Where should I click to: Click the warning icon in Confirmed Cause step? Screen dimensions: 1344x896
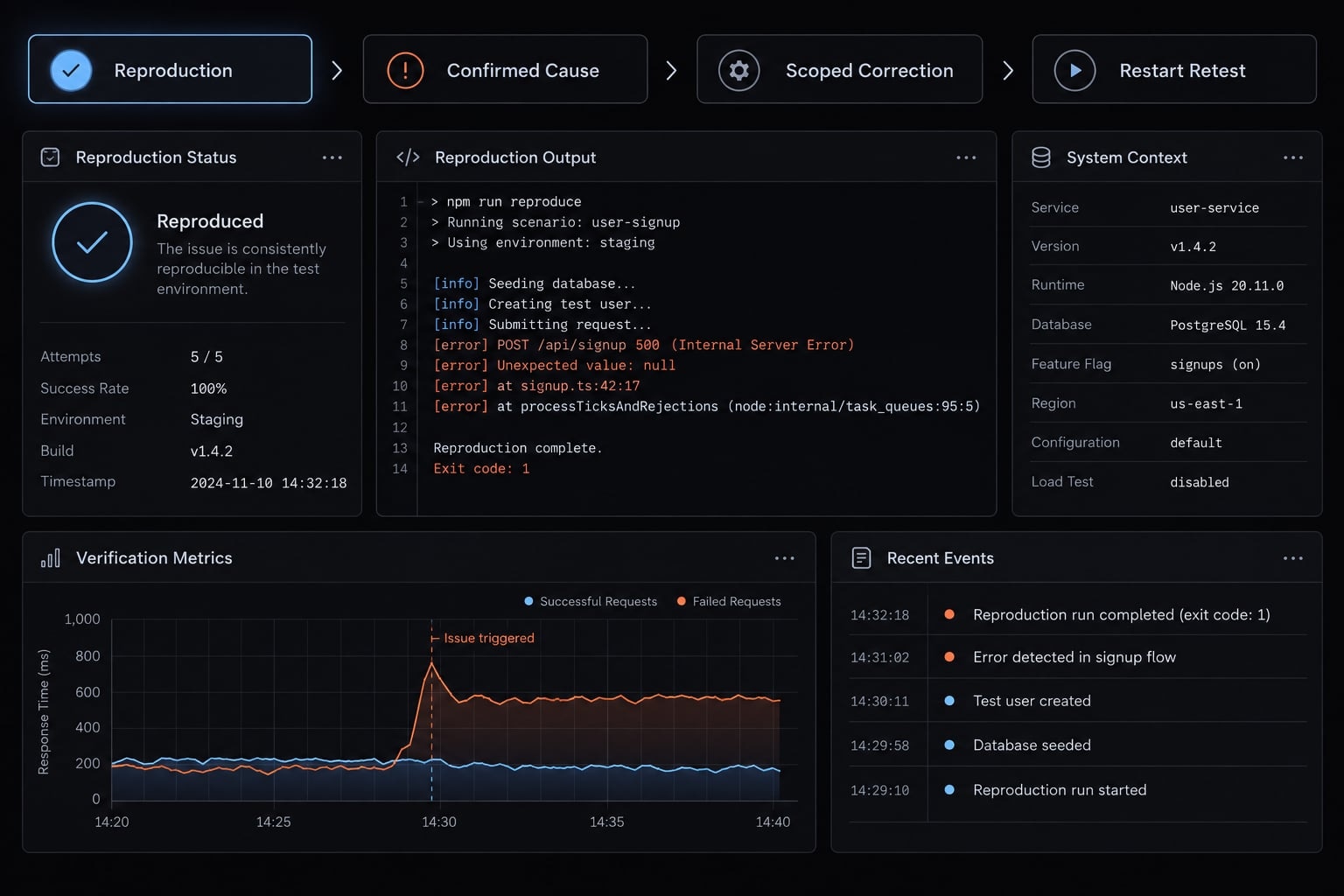coord(405,70)
